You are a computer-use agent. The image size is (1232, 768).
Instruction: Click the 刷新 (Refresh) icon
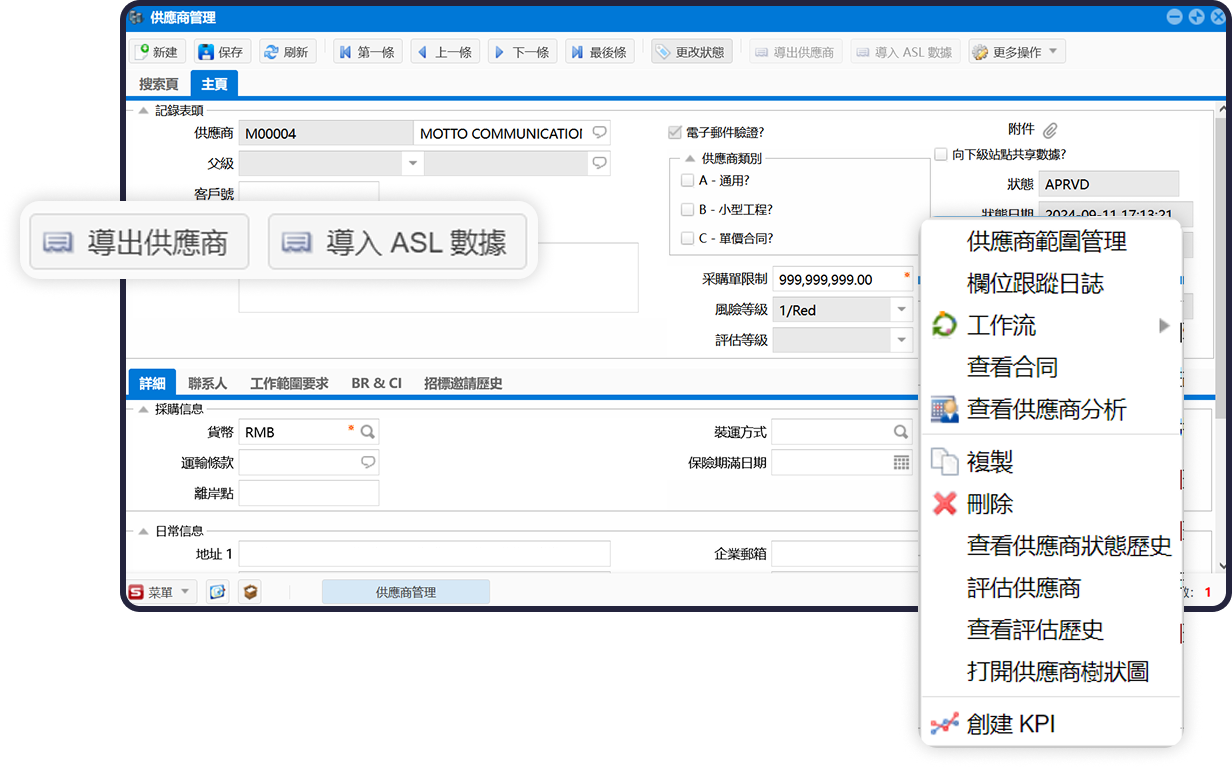tap(270, 52)
